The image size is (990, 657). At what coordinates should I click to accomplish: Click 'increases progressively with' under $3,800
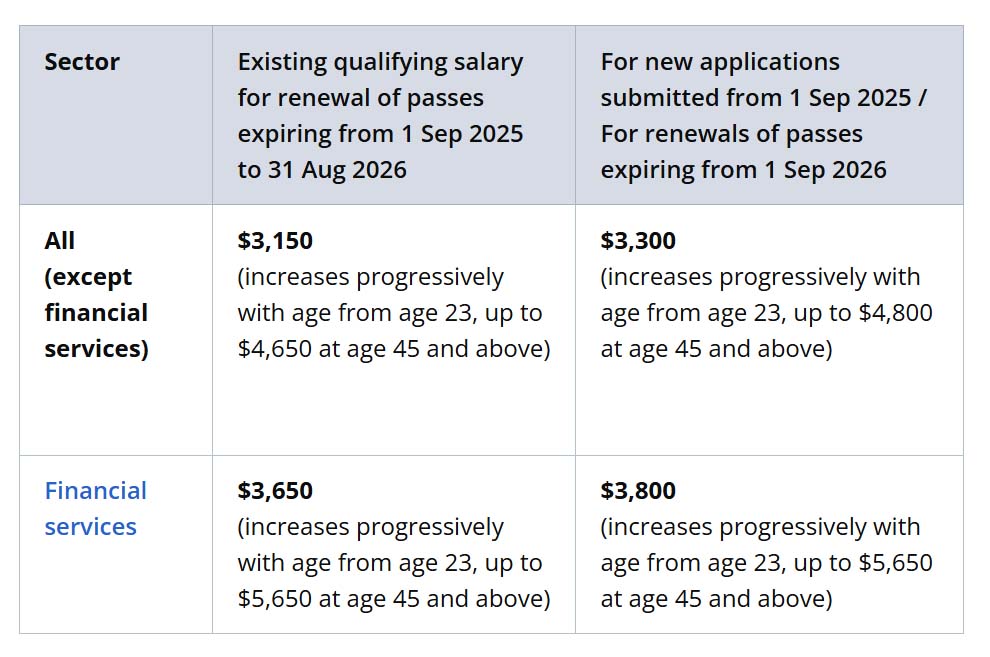(761, 526)
